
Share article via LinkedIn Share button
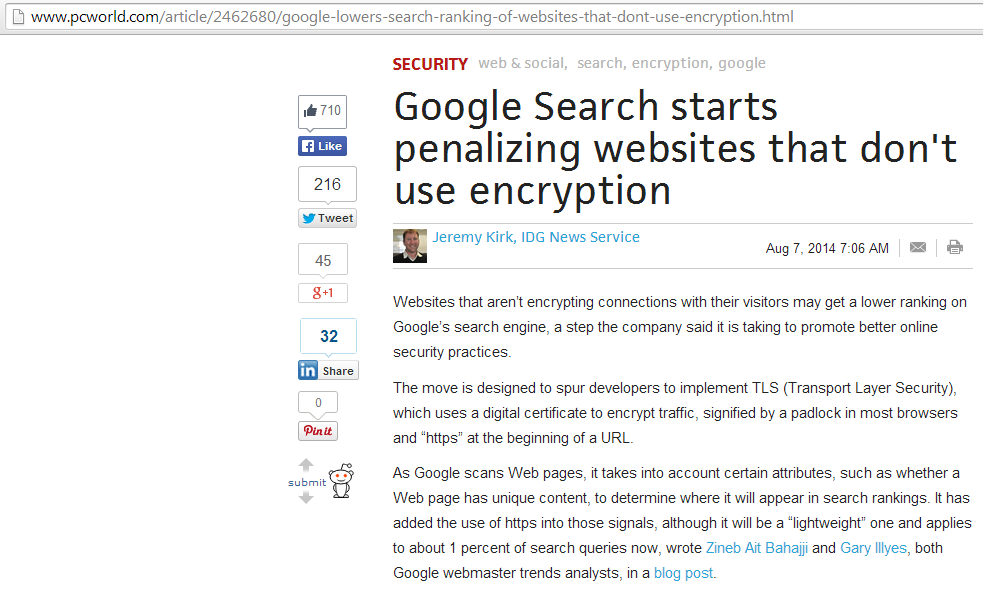tap(328, 370)
